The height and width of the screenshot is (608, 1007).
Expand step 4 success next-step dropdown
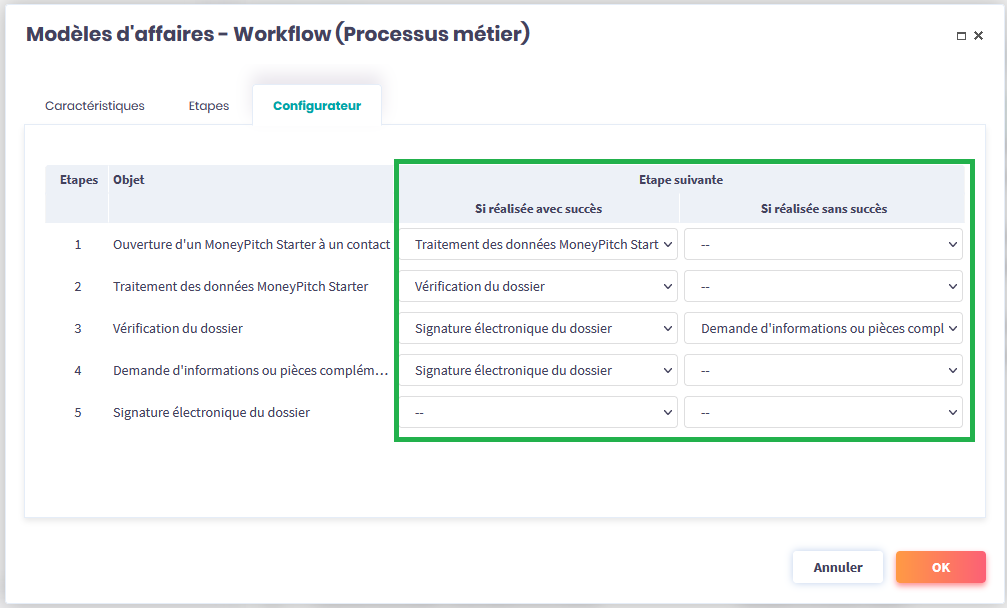538,370
